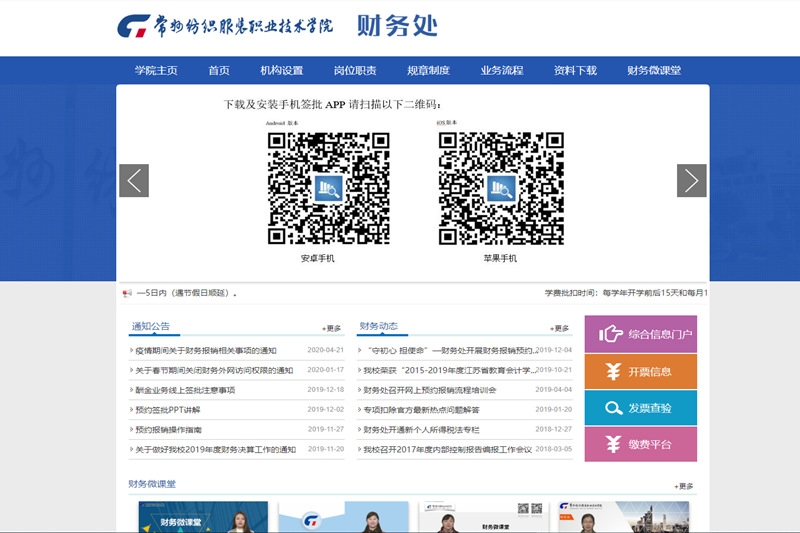Open 规章制度 navigation menu
The height and width of the screenshot is (533, 800).
click(x=428, y=70)
